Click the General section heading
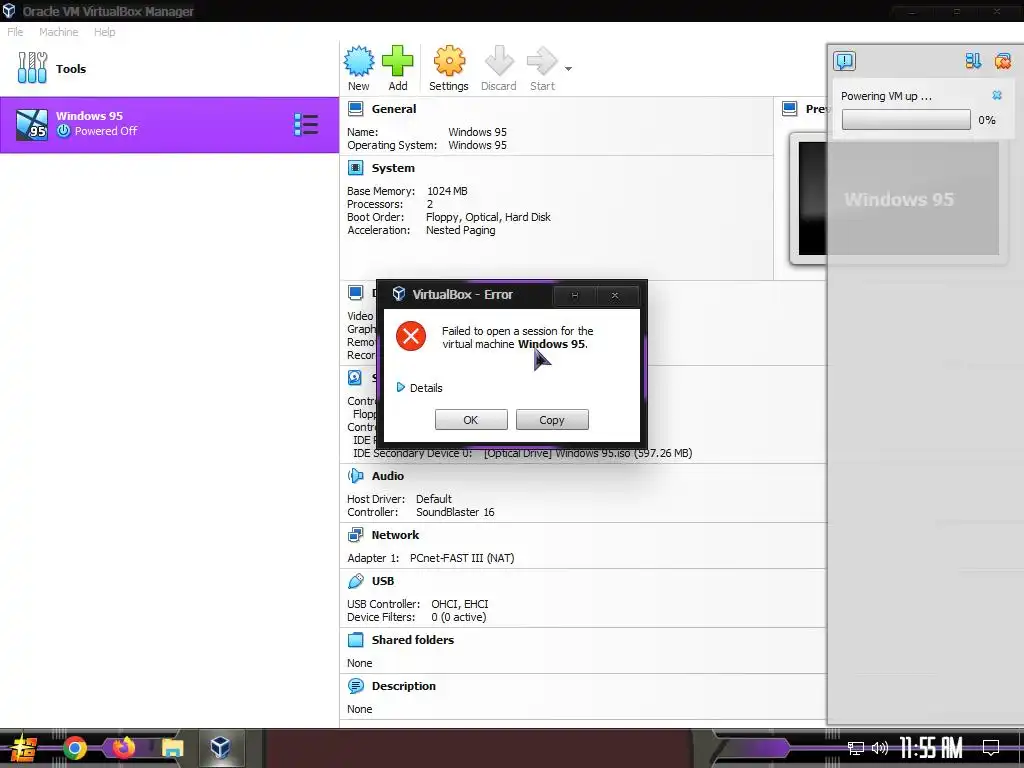1024x768 pixels. 394,109
